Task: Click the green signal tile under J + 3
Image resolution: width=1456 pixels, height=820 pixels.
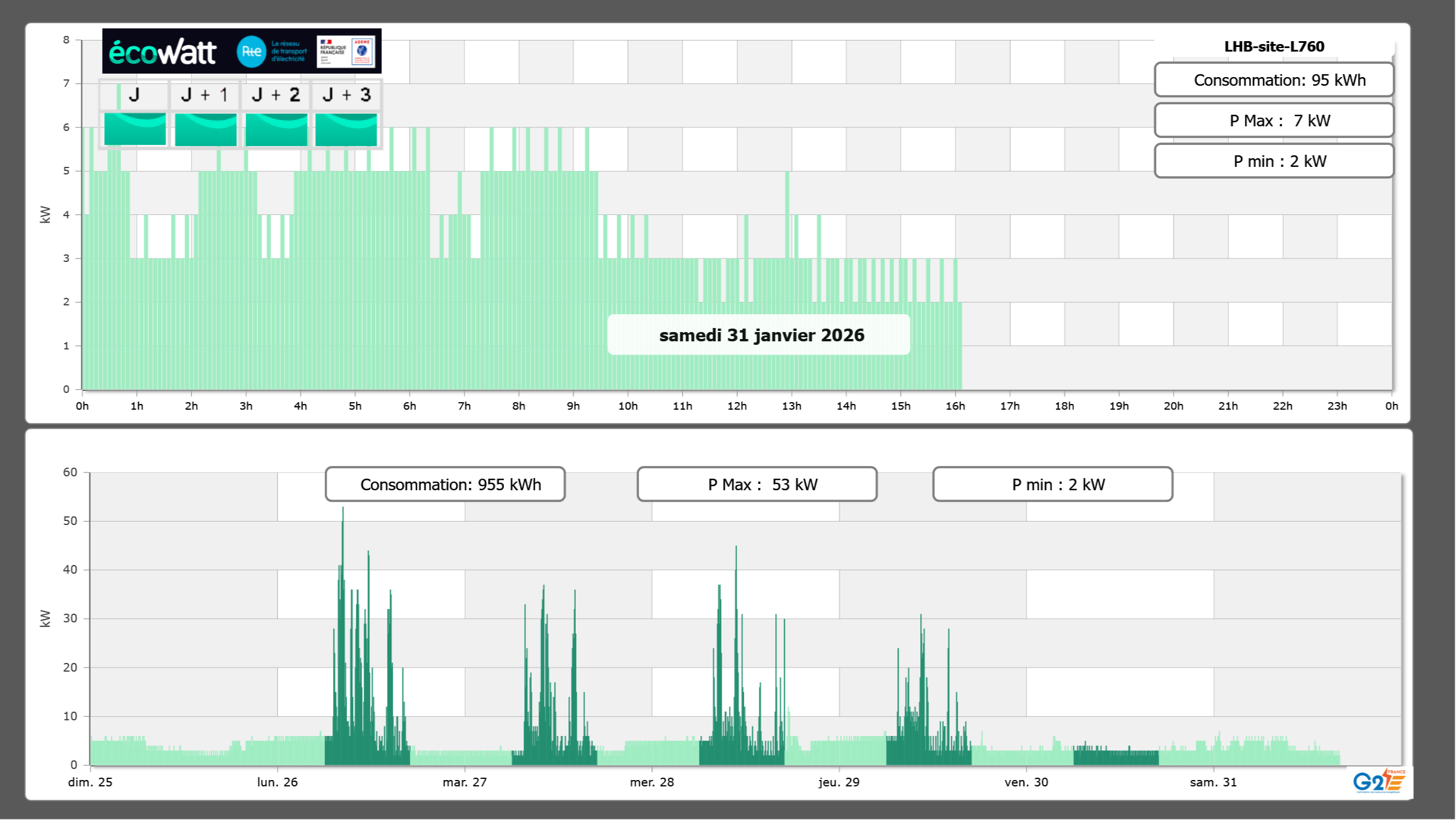Action: [x=346, y=129]
